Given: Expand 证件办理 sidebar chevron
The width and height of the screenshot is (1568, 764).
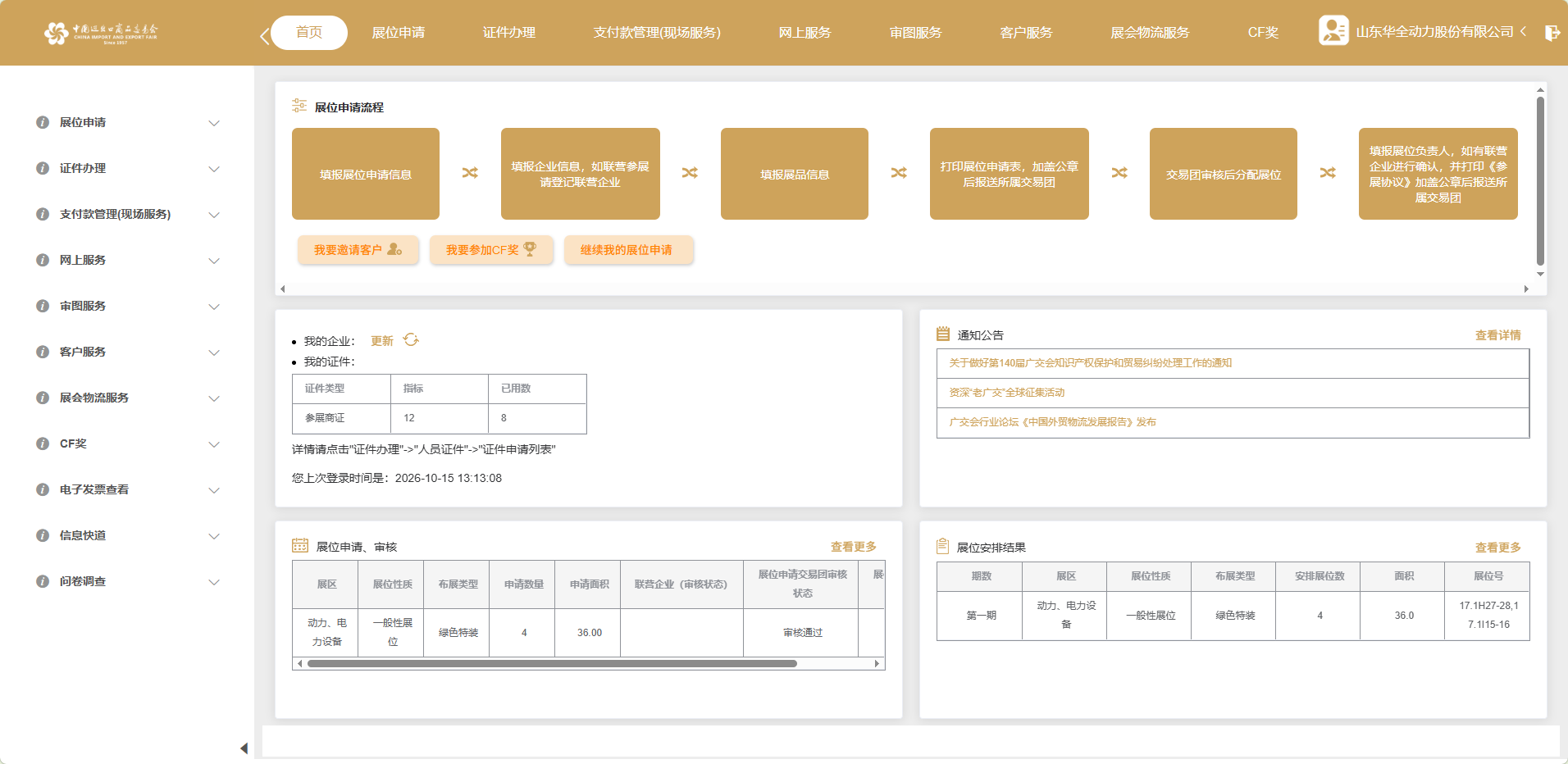Looking at the screenshot, I should [x=214, y=169].
